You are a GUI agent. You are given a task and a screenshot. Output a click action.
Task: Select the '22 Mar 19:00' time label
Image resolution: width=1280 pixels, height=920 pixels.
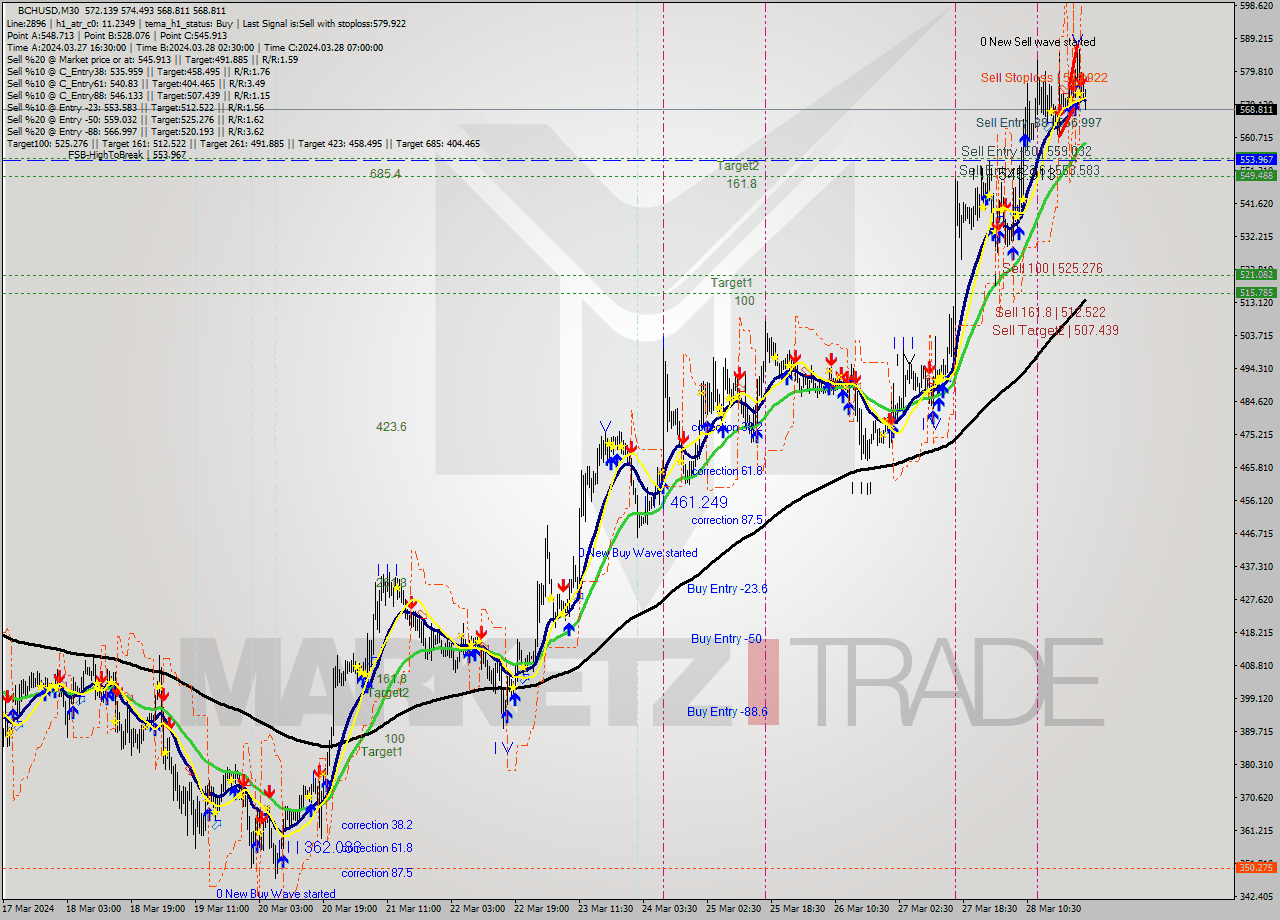click(x=541, y=909)
